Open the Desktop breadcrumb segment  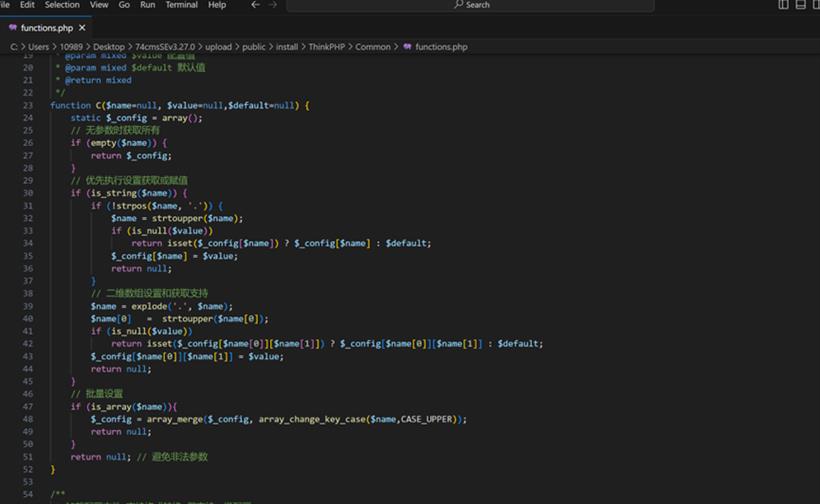tap(109, 47)
